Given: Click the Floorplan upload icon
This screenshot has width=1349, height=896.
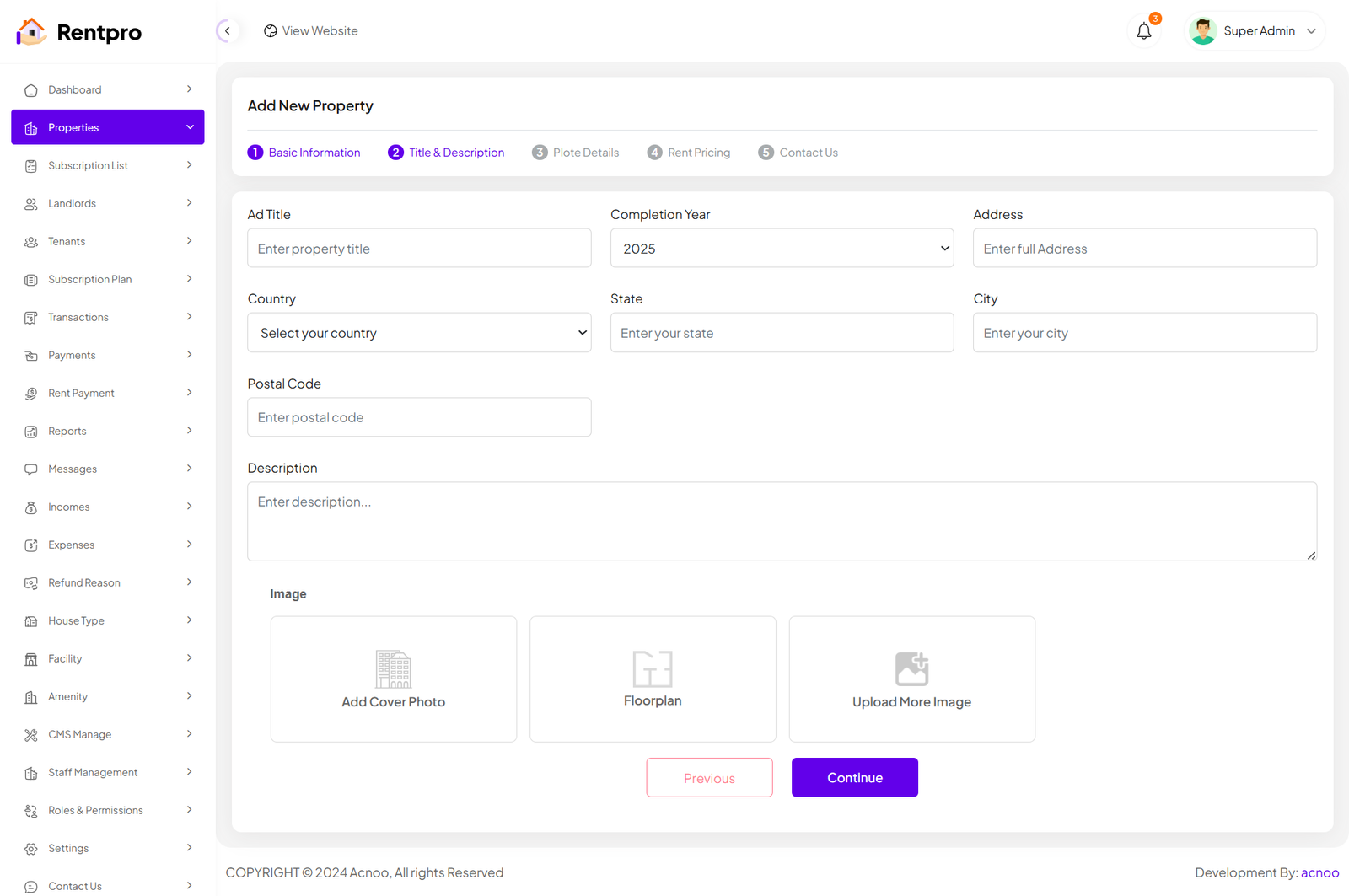Looking at the screenshot, I should [x=652, y=669].
